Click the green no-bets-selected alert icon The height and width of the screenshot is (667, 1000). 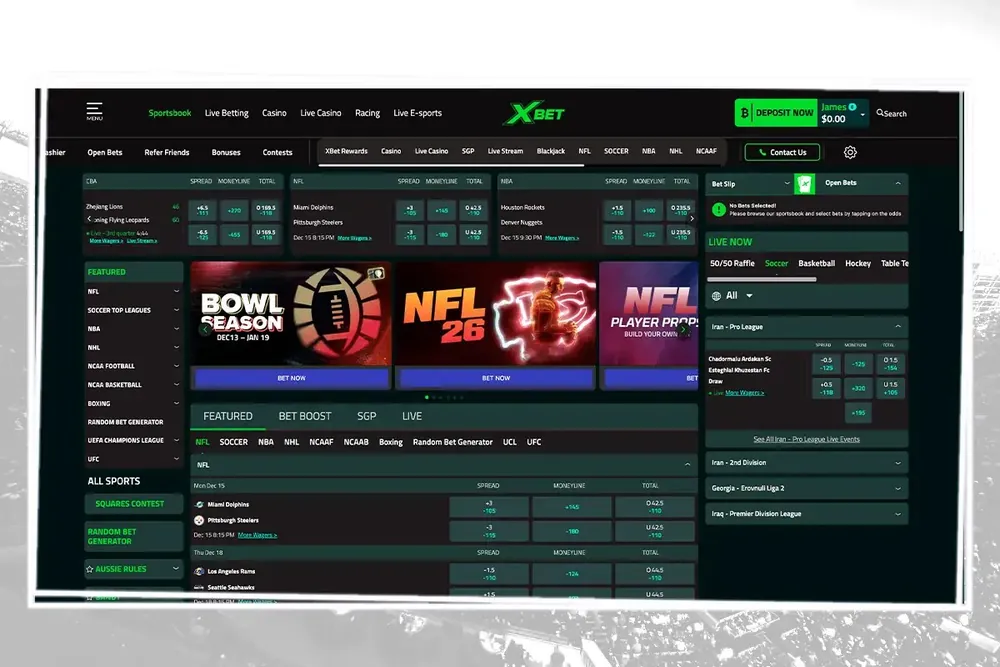(x=719, y=210)
